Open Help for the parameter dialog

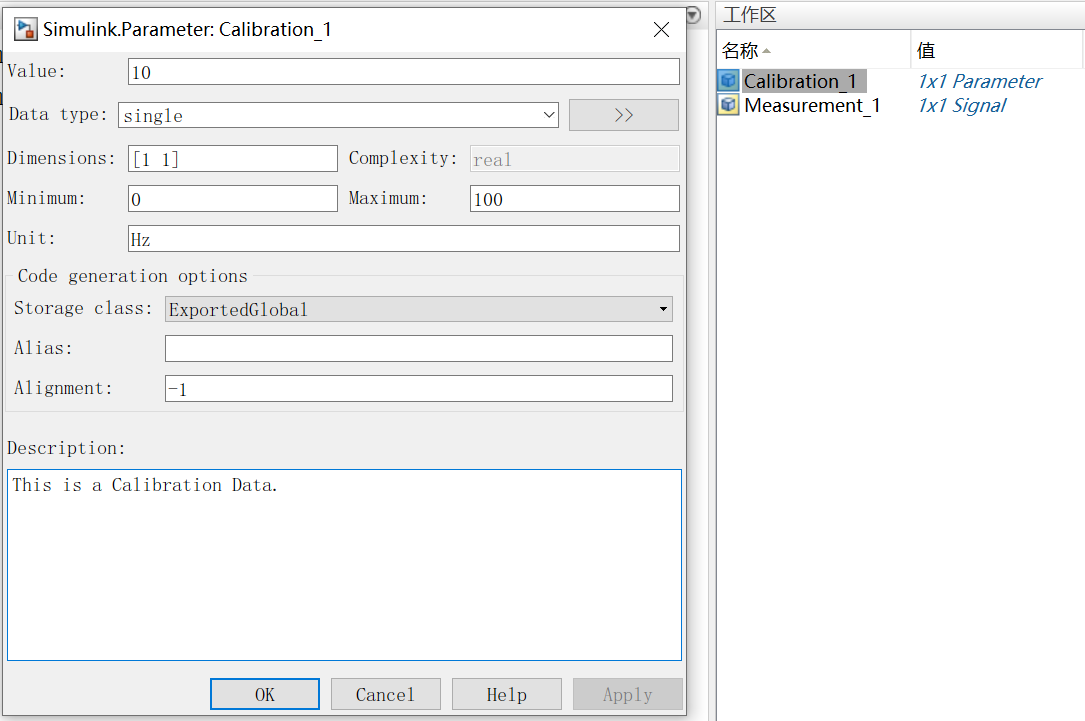507,694
